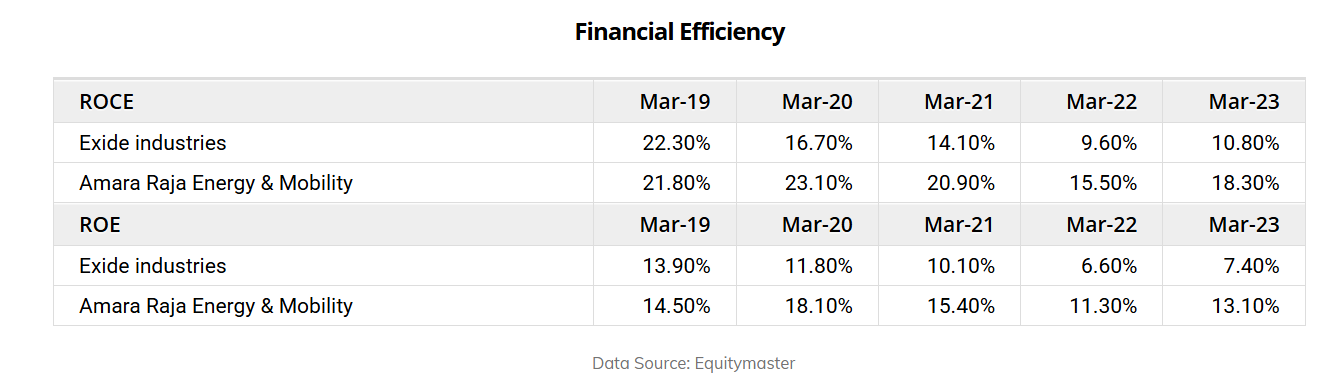Click the 18.30% ROCE value
This screenshot has height=376, width=1336.
click(1245, 183)
